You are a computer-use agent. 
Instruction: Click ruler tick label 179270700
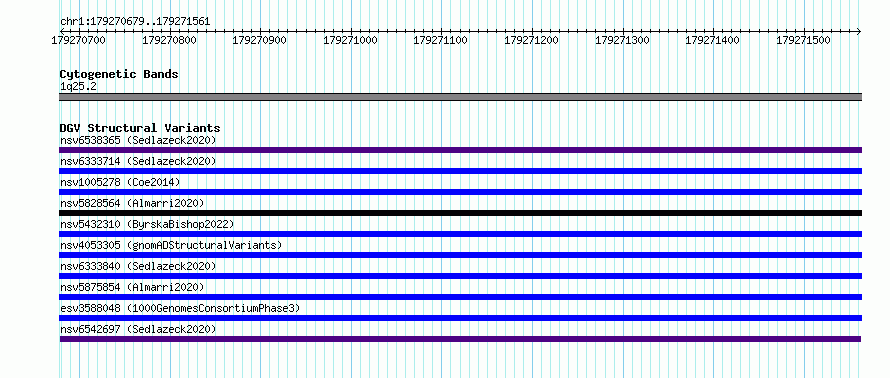78,40
